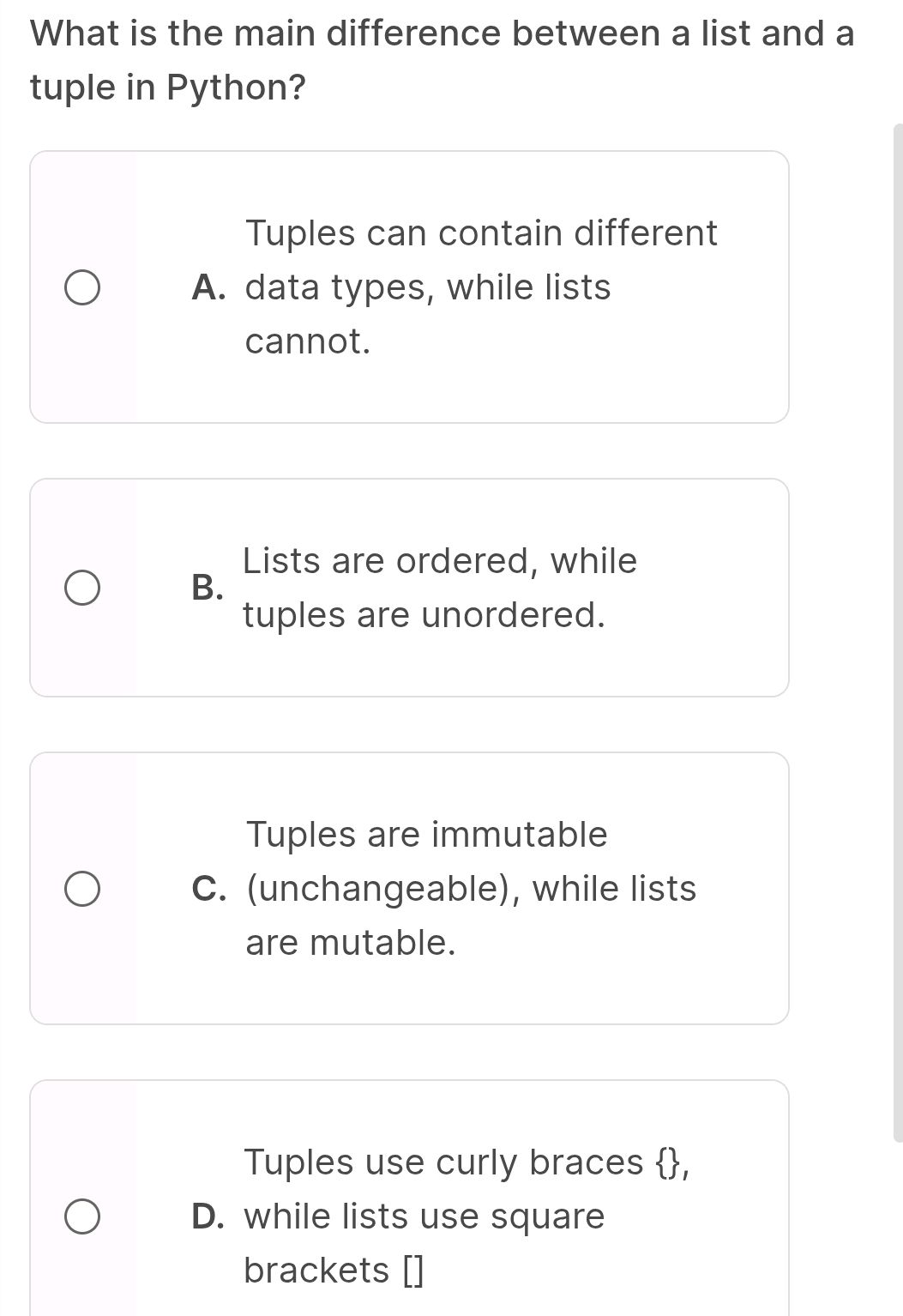This screenshot has width=903, height=1316.
Task: Click 'brackets []' line in option D
Action: point(334,1271)
